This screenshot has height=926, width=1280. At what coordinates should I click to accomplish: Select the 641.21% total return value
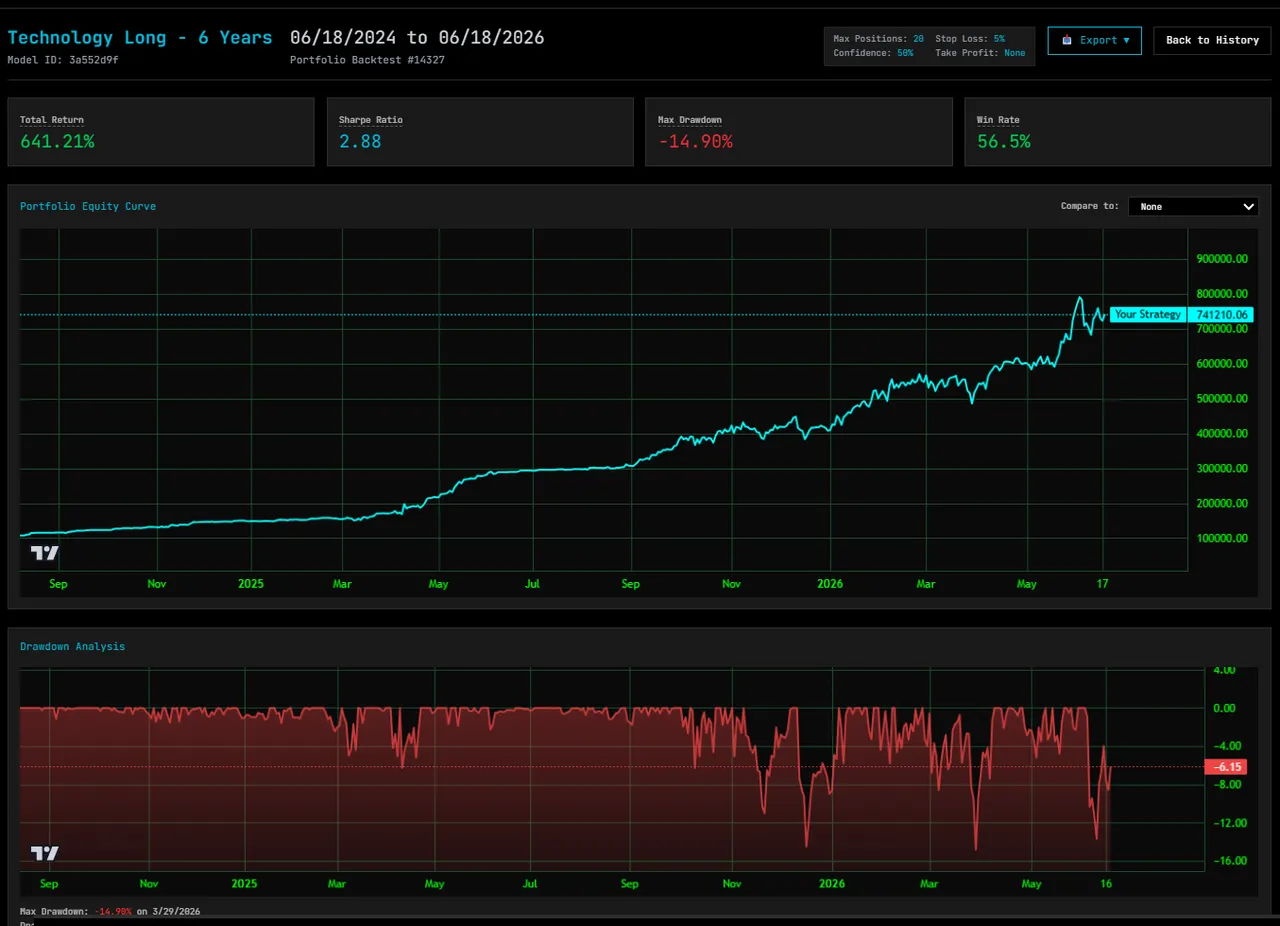pyautogui.click(x=57, y=142)
